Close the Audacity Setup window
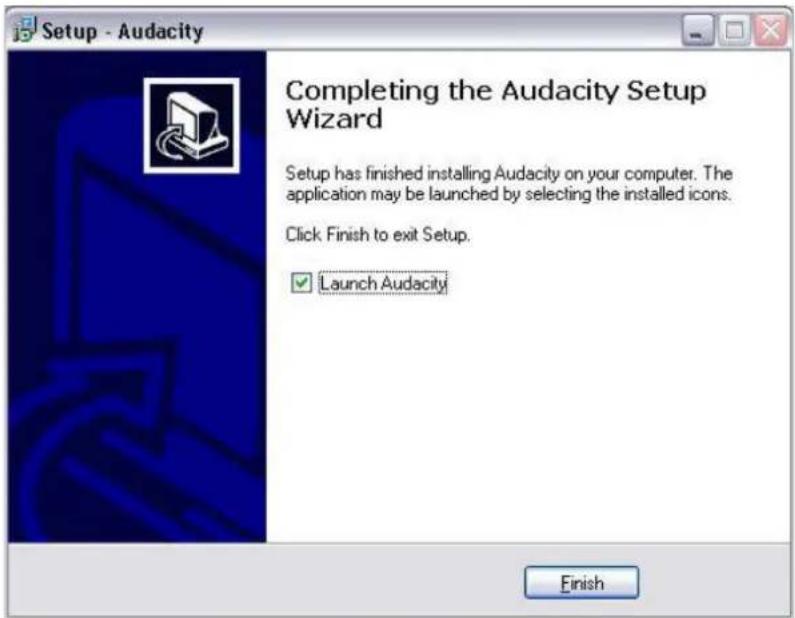The image size is (795, 618). (770, 30)
